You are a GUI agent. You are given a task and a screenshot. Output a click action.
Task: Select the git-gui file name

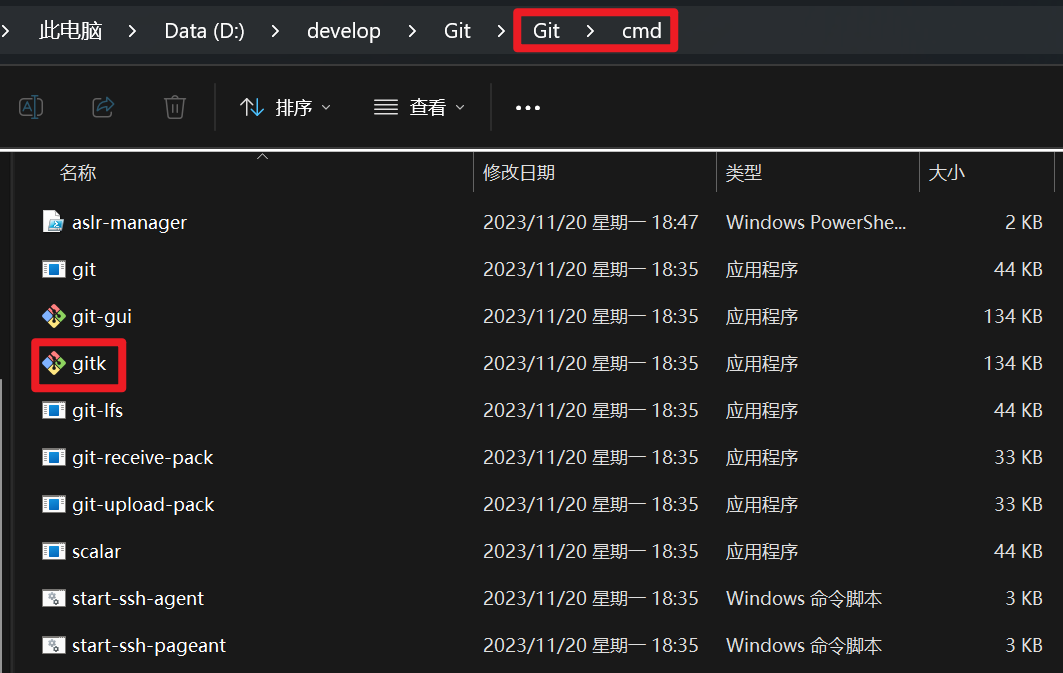(102, 317)
